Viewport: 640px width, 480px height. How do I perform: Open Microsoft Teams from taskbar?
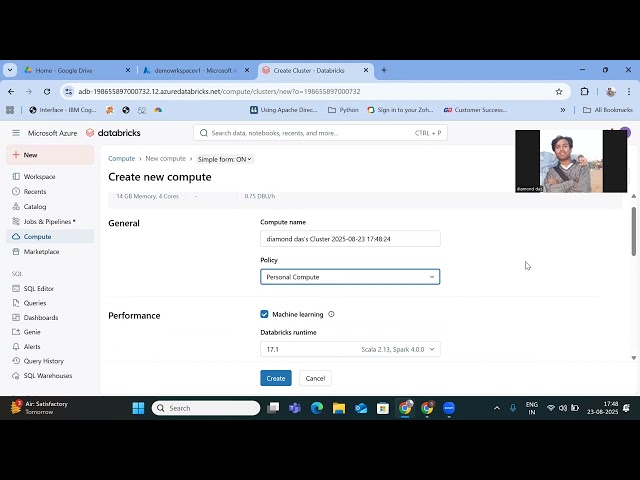click(x=295, y=408)
